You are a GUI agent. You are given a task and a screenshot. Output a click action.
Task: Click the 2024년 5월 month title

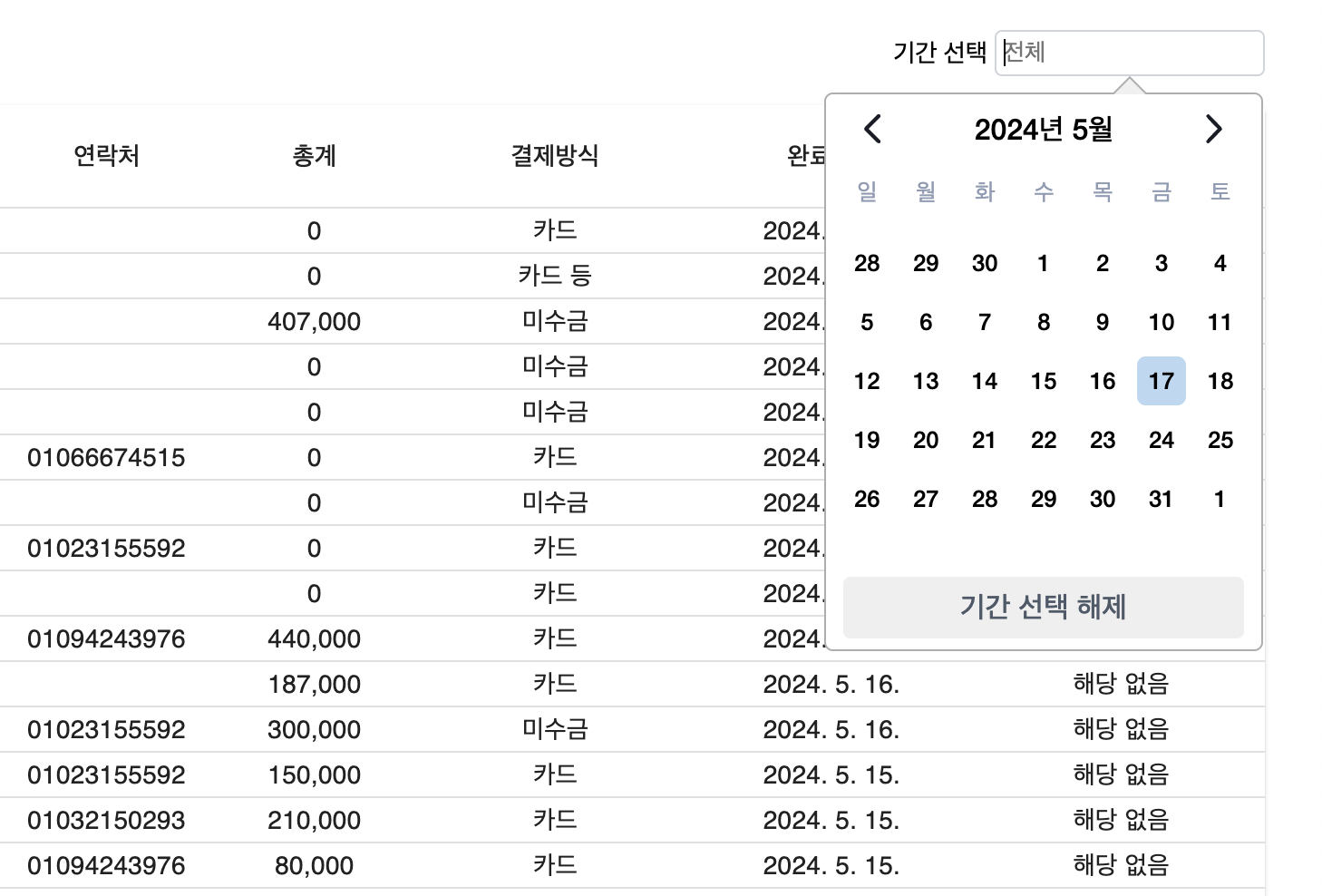click(x=1043, y=130)
